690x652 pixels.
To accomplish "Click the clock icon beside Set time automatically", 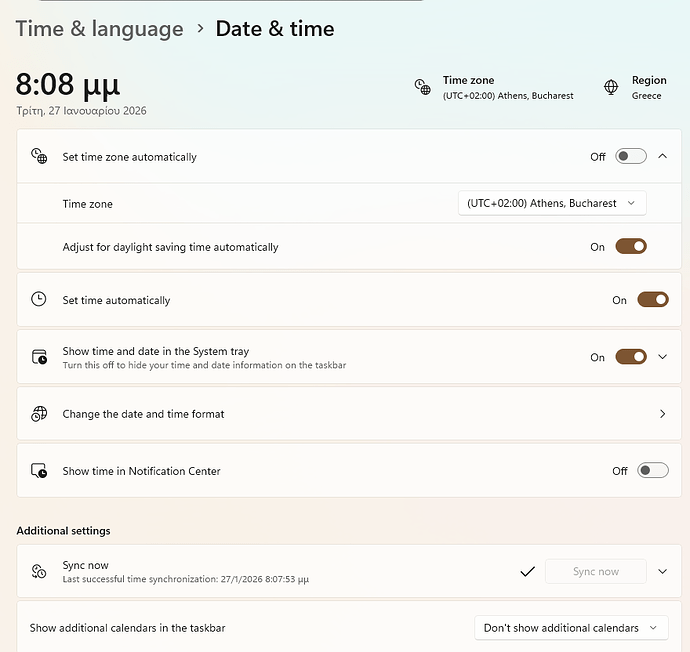I will pyautogui.click(x=39, y=299).
